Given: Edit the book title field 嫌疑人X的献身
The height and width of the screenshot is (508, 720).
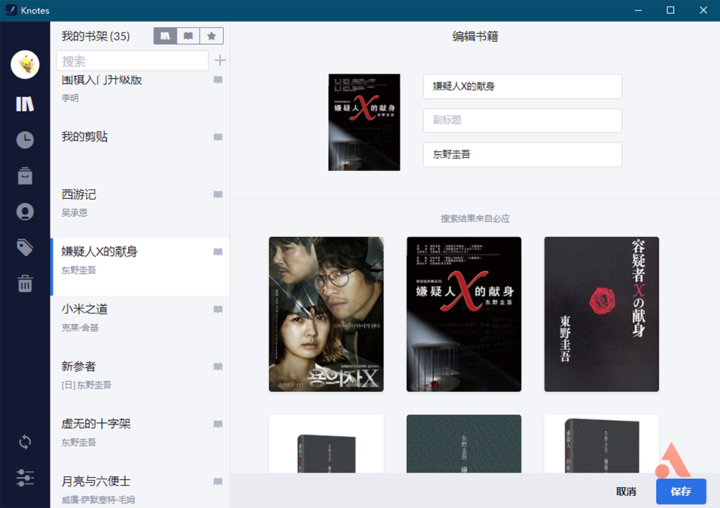Looking at the screenshot, I should tap(523, 86).
